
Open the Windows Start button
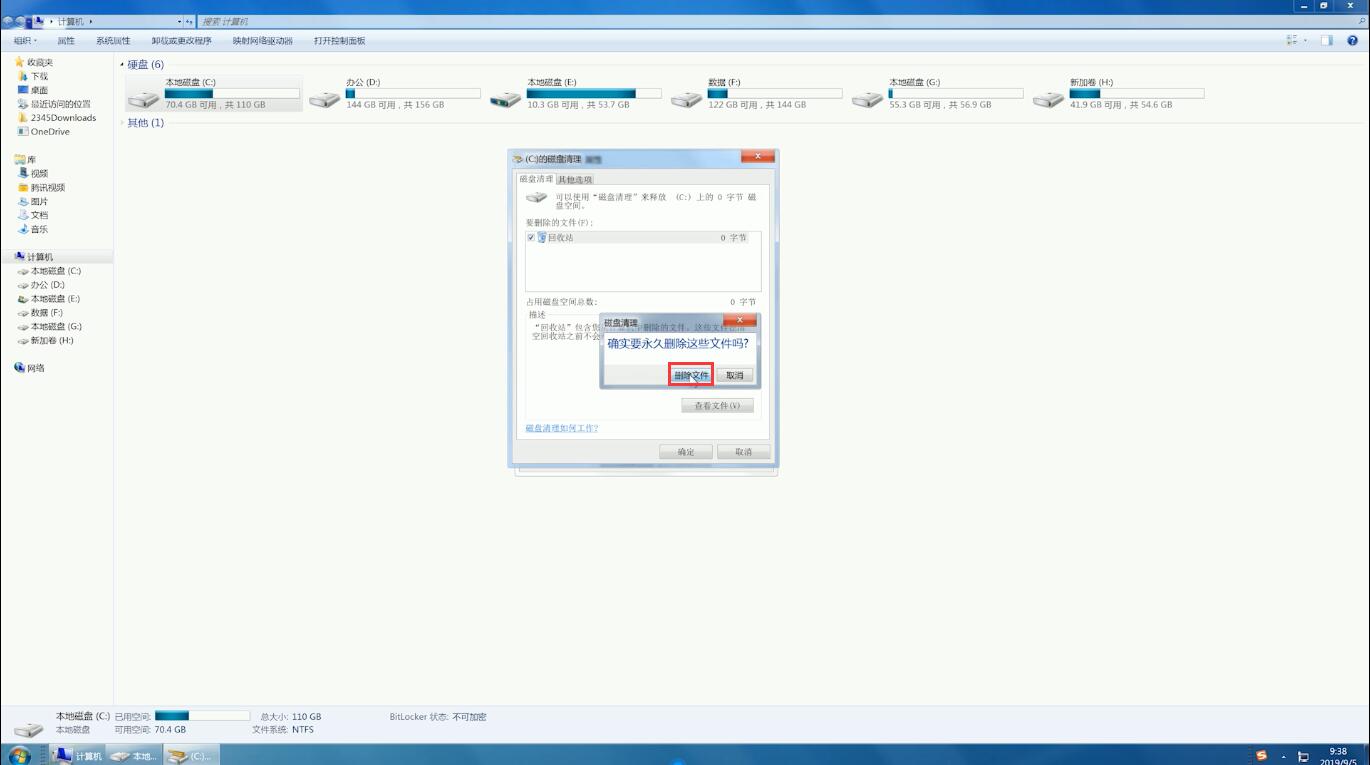[x=19, y=755]
